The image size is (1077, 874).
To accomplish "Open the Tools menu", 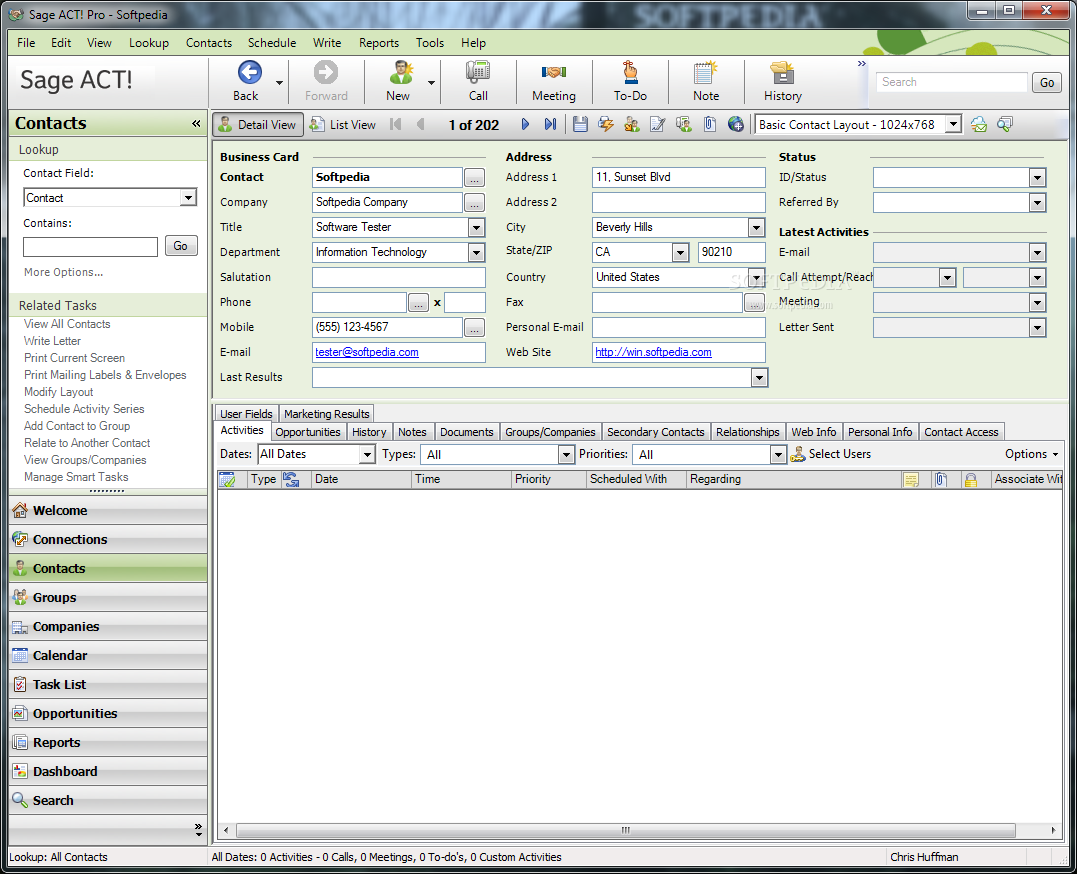I will coord(430,43).
